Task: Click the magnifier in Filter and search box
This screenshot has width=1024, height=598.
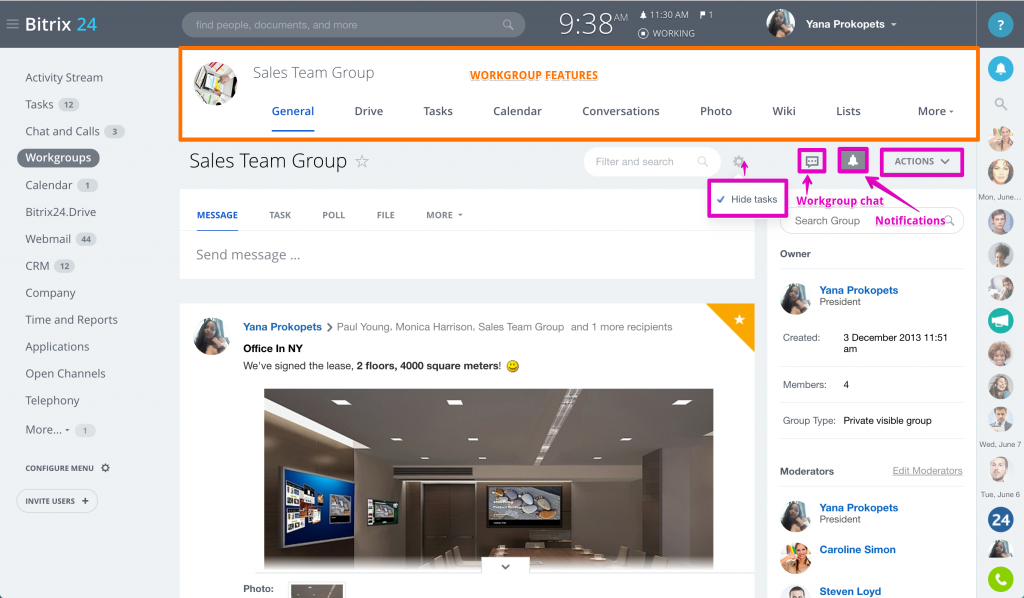Action: [703, 161]
